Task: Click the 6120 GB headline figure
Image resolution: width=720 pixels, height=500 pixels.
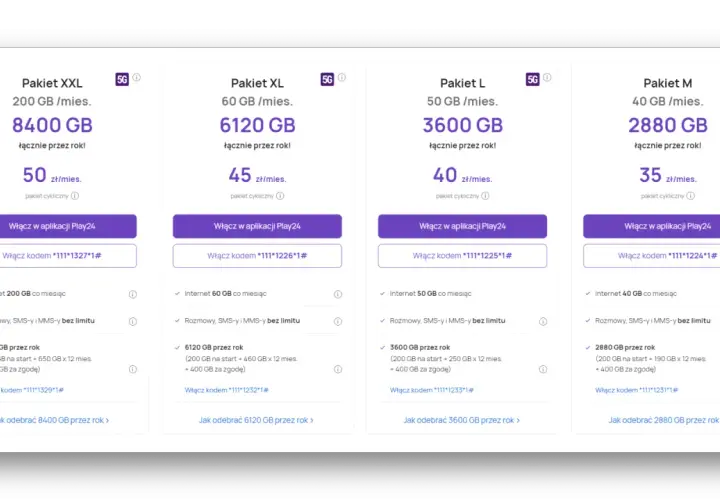Action: point(257,125)
